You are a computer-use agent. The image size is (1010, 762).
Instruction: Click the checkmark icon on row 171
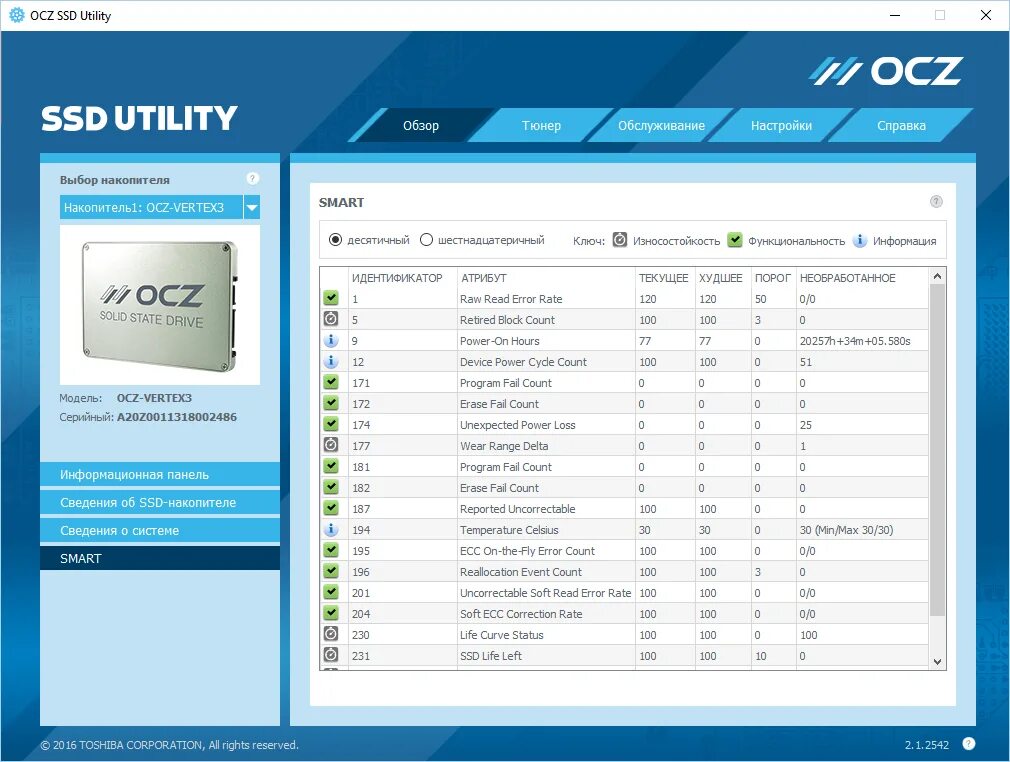click(x=330, y=382)
